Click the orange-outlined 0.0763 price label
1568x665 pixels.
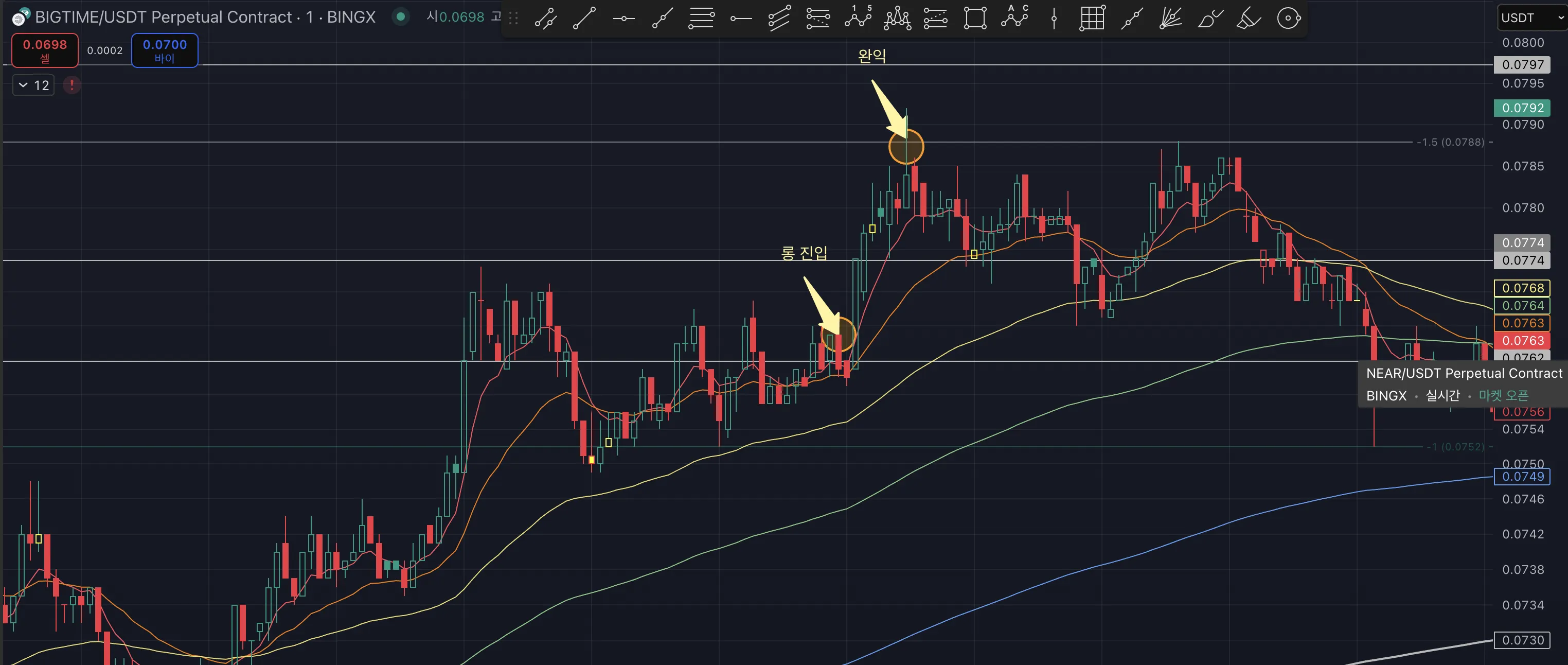(x=1522, y=323)
